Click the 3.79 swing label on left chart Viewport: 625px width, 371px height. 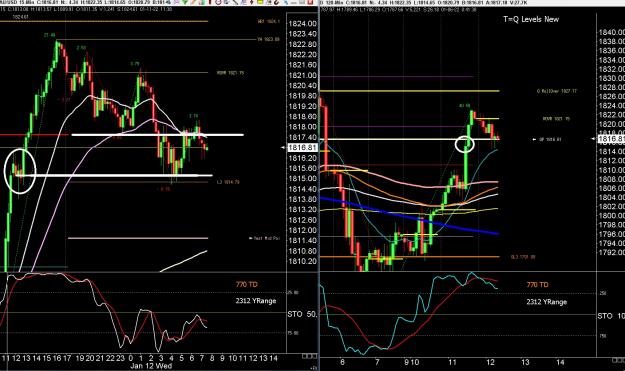pyautogui.click(x=135, y=63)
